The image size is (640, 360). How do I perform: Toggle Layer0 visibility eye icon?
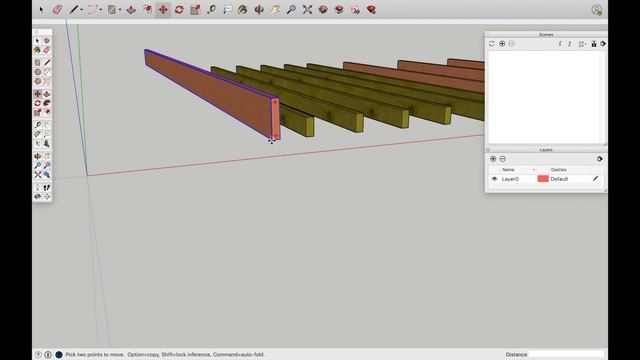click(x=494, y=179)
